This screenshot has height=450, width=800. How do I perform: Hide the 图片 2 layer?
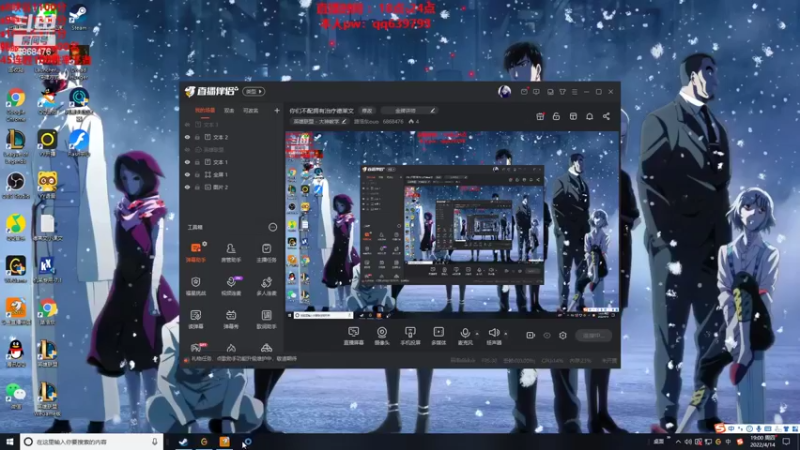187,187
